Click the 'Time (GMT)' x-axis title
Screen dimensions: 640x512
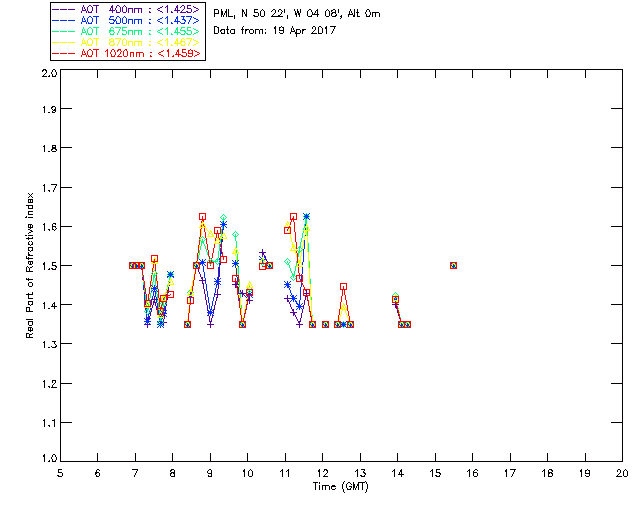[x=340, y=487]
